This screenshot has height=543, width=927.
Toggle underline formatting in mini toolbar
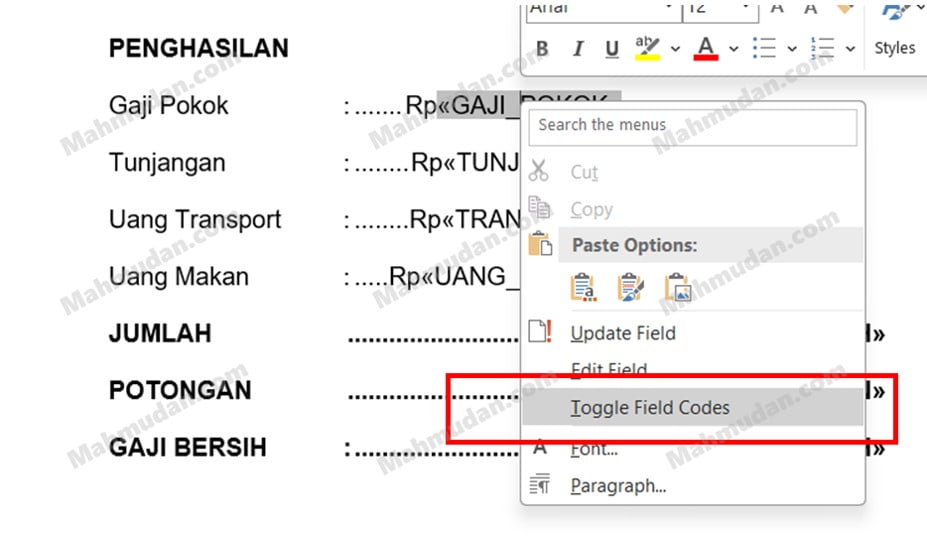coord(612,49)
